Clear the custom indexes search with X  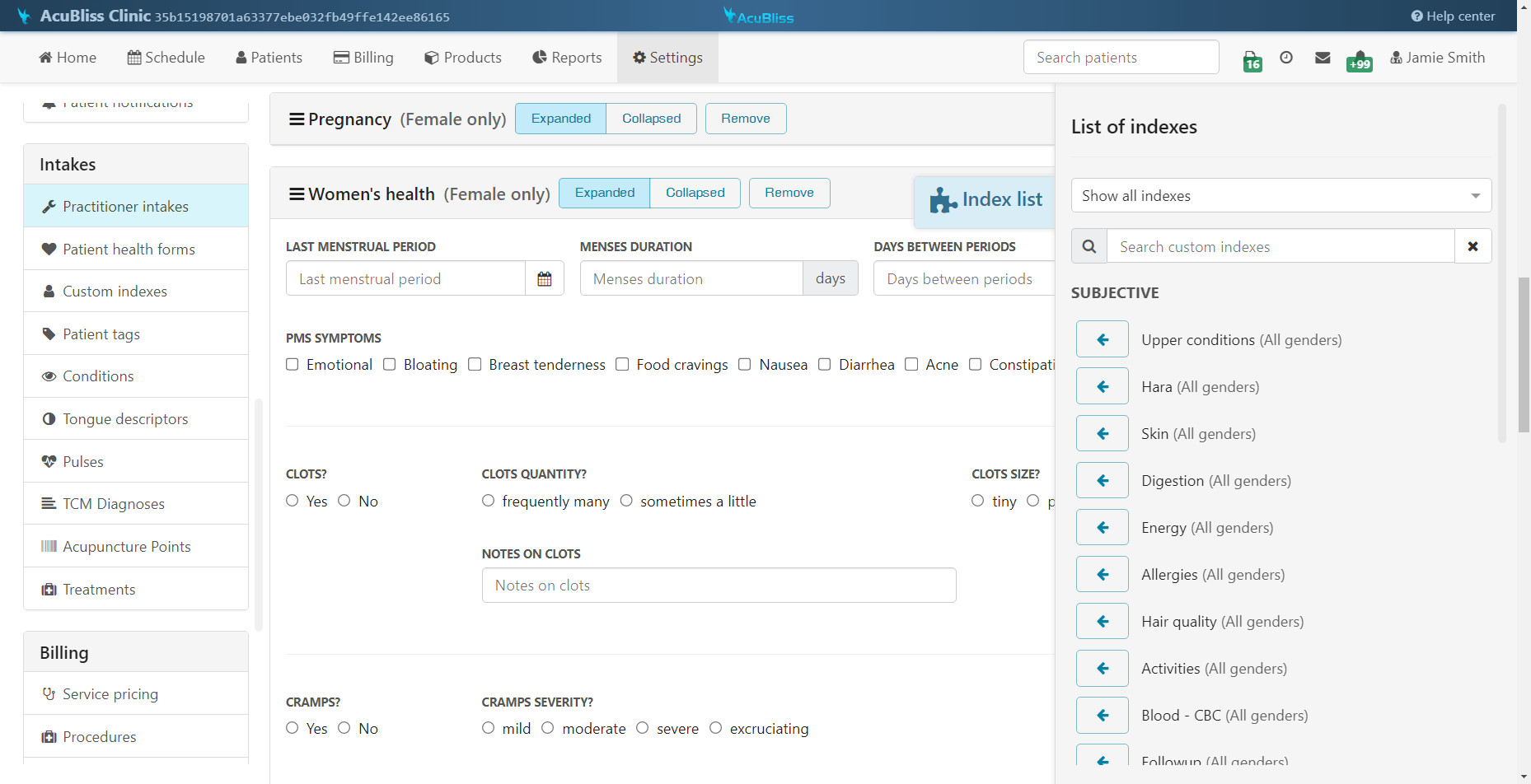[1472, 246]
